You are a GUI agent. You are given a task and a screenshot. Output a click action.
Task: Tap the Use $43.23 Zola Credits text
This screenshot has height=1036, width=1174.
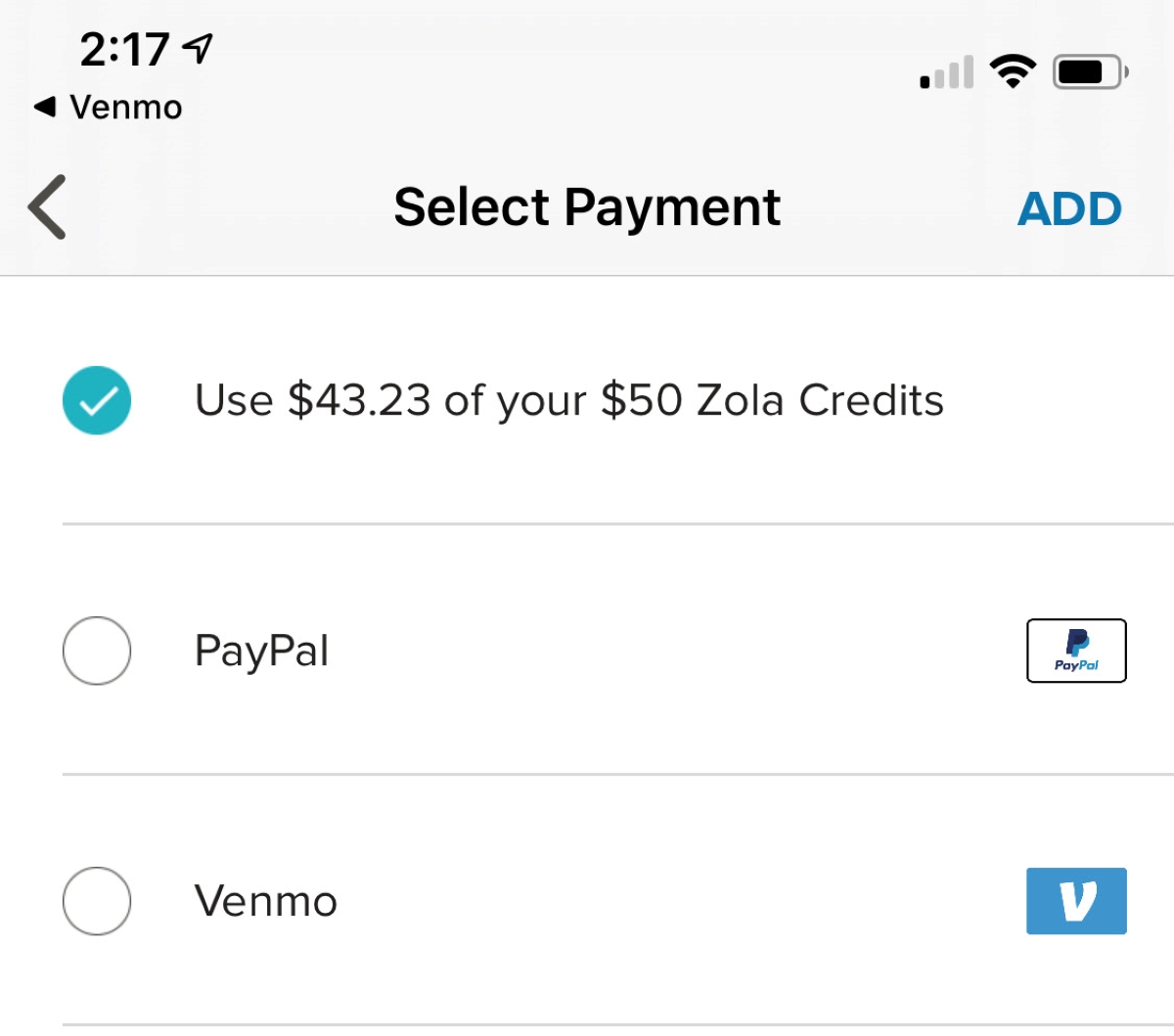(x=568, y=400)
